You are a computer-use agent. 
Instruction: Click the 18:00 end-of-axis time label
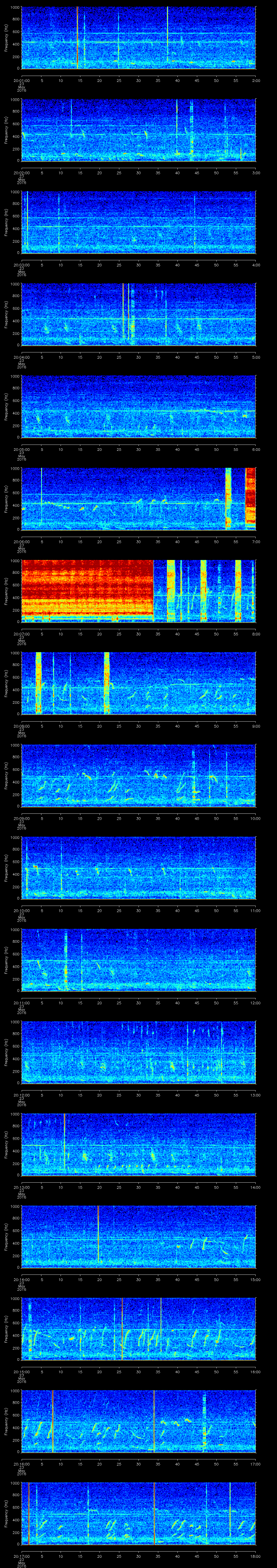point(255,1556)
